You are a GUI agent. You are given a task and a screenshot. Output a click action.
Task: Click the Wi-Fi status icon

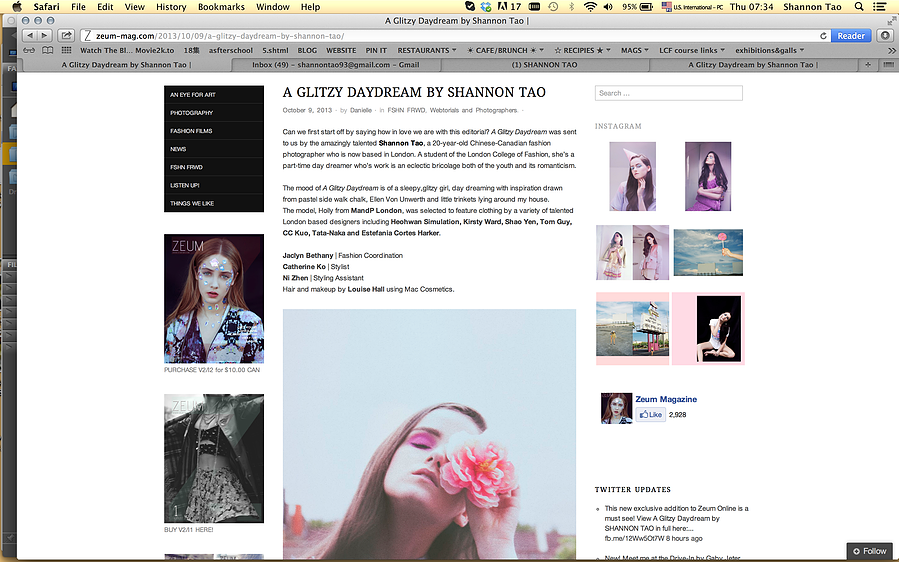(590, 7)
